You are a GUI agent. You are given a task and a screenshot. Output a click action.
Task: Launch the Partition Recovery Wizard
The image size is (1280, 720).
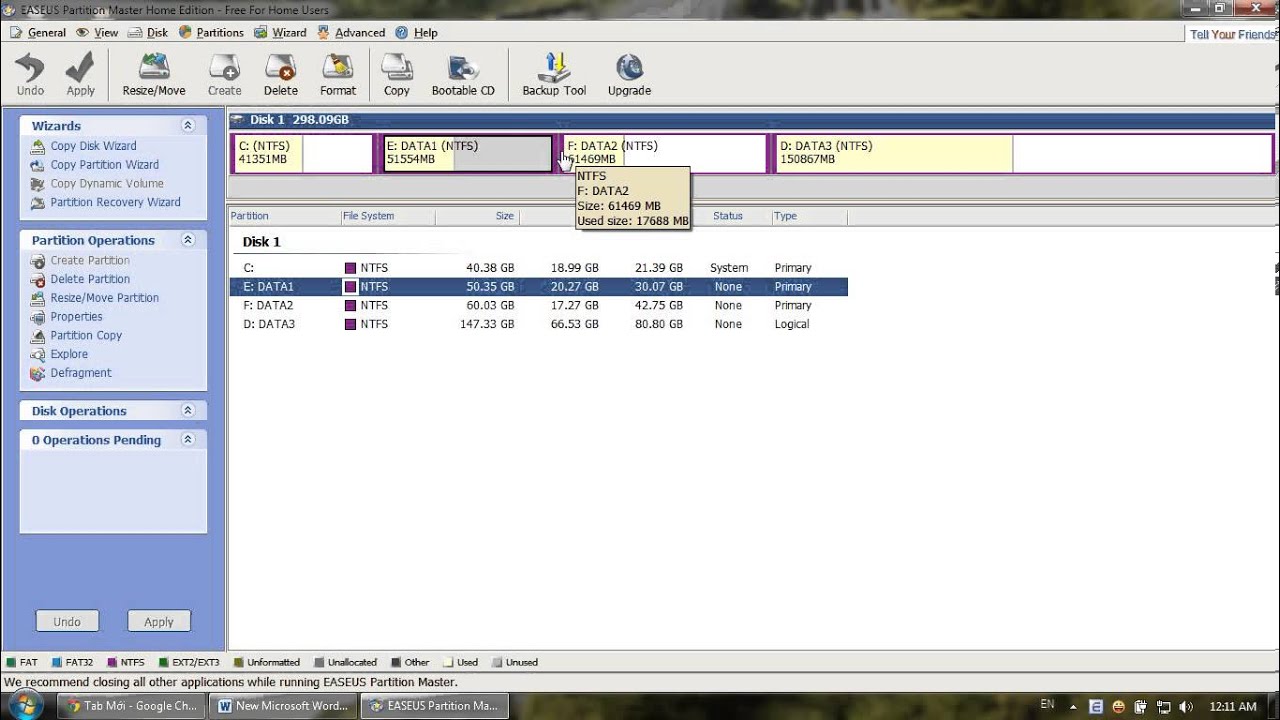tap(115, 203)
